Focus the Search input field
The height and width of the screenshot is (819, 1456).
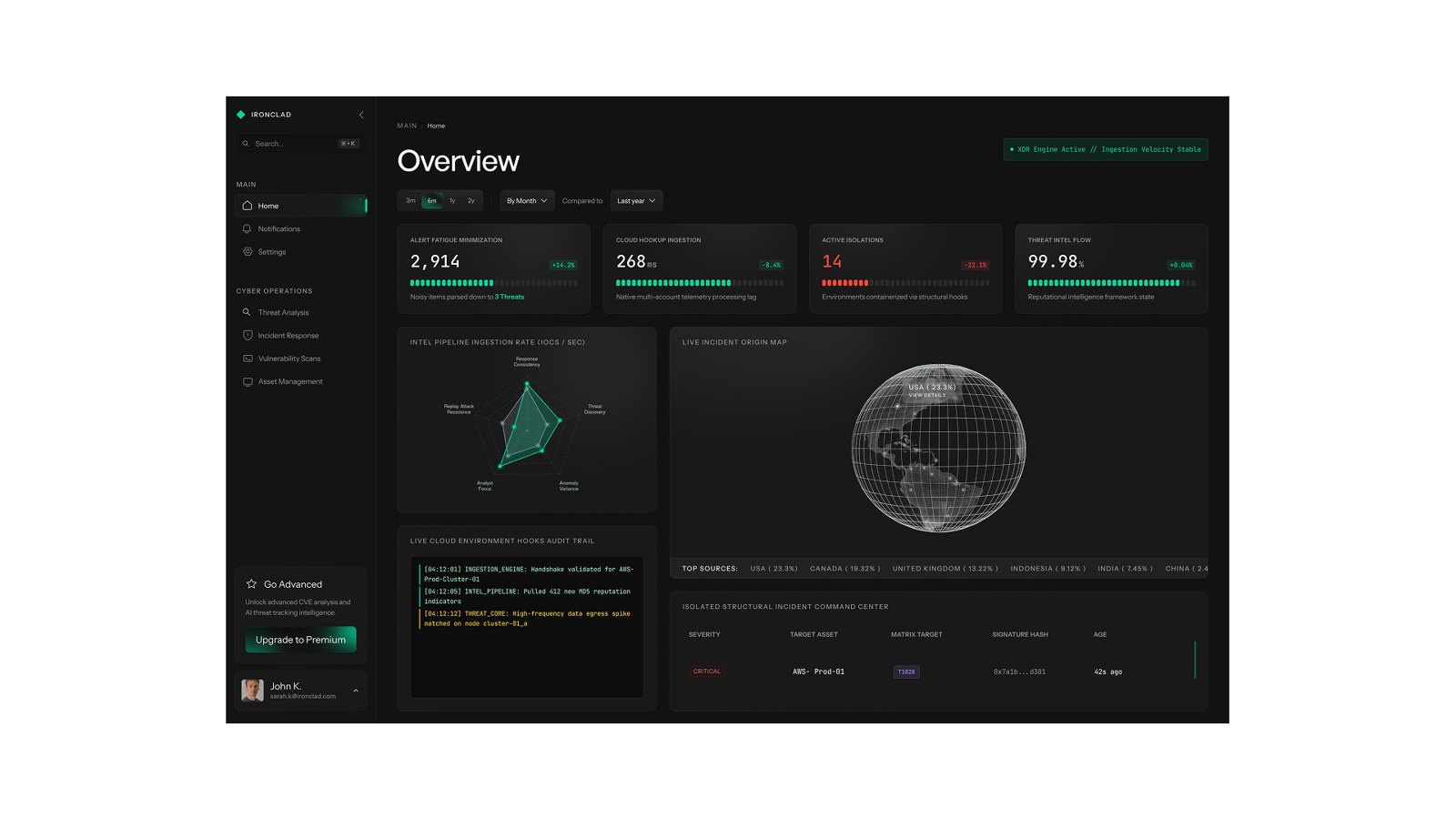point(299,144)
